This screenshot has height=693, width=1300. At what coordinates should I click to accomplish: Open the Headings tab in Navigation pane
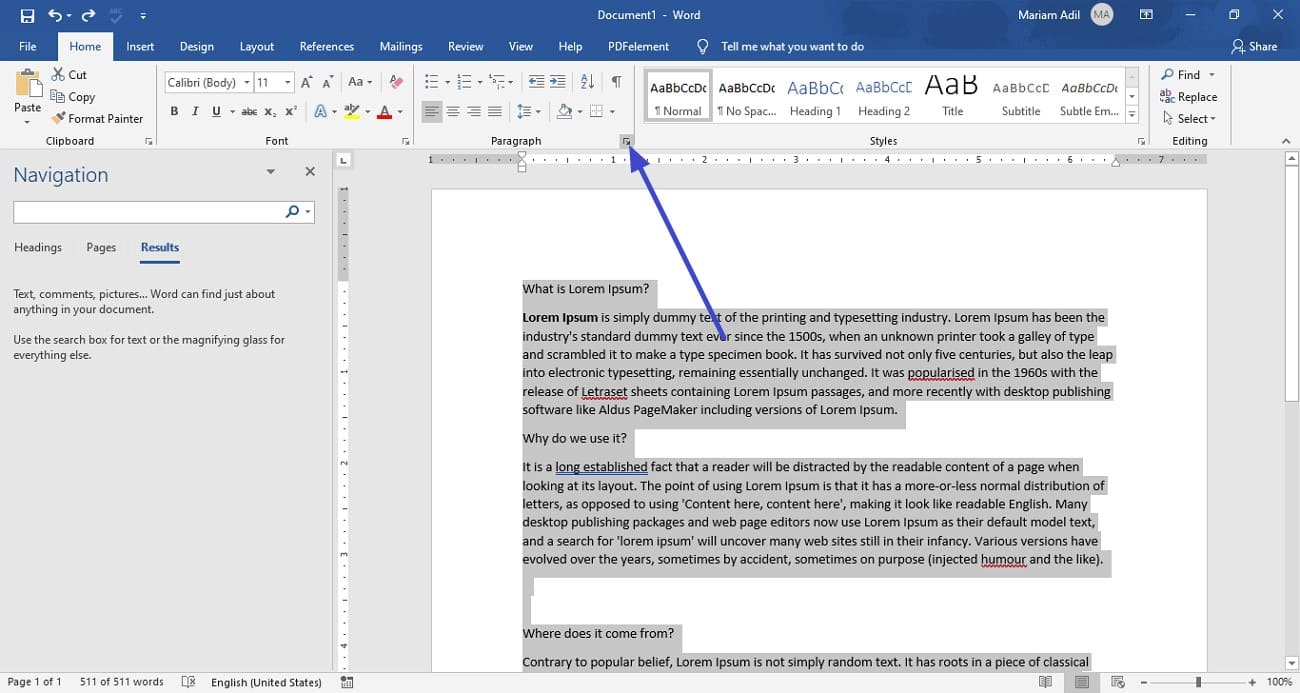37,247
